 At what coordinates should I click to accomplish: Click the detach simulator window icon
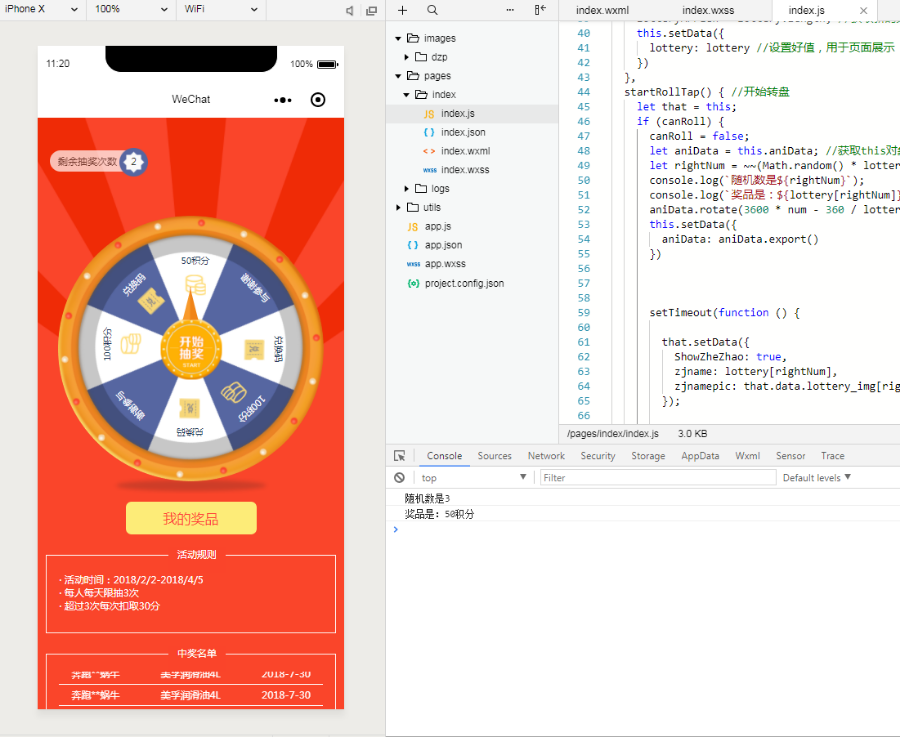coord(372,10)
